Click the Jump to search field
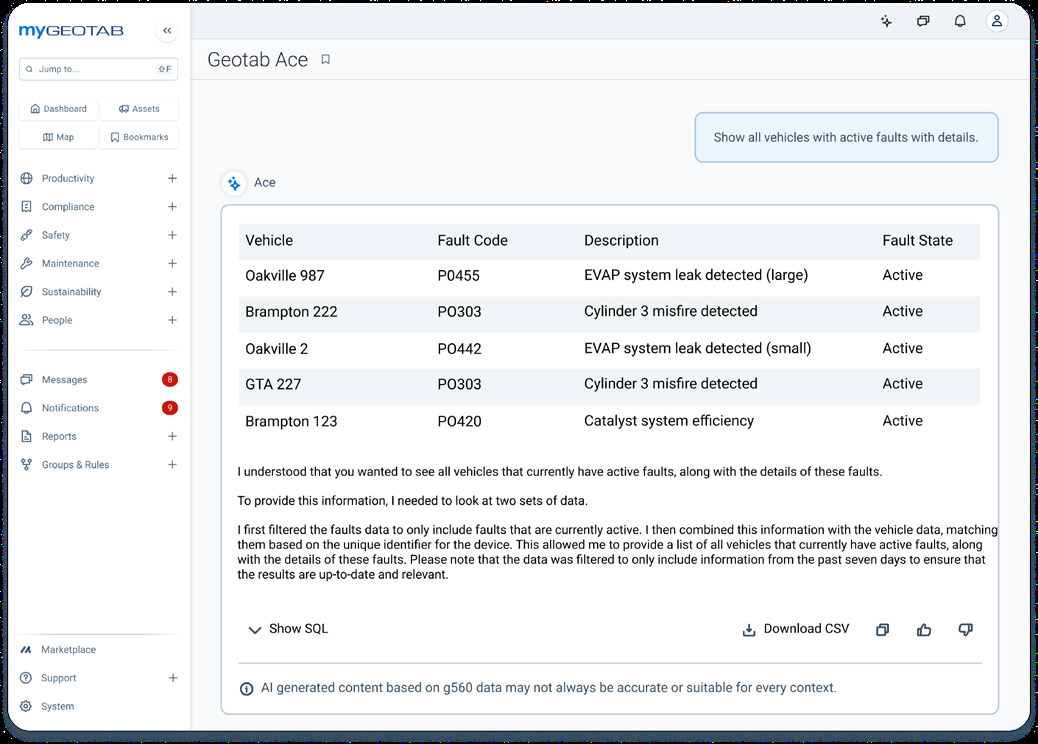 99,69
